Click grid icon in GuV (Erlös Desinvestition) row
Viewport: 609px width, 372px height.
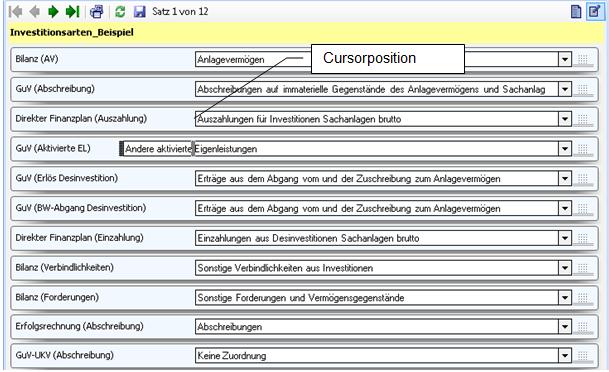[x=583, y=179]
